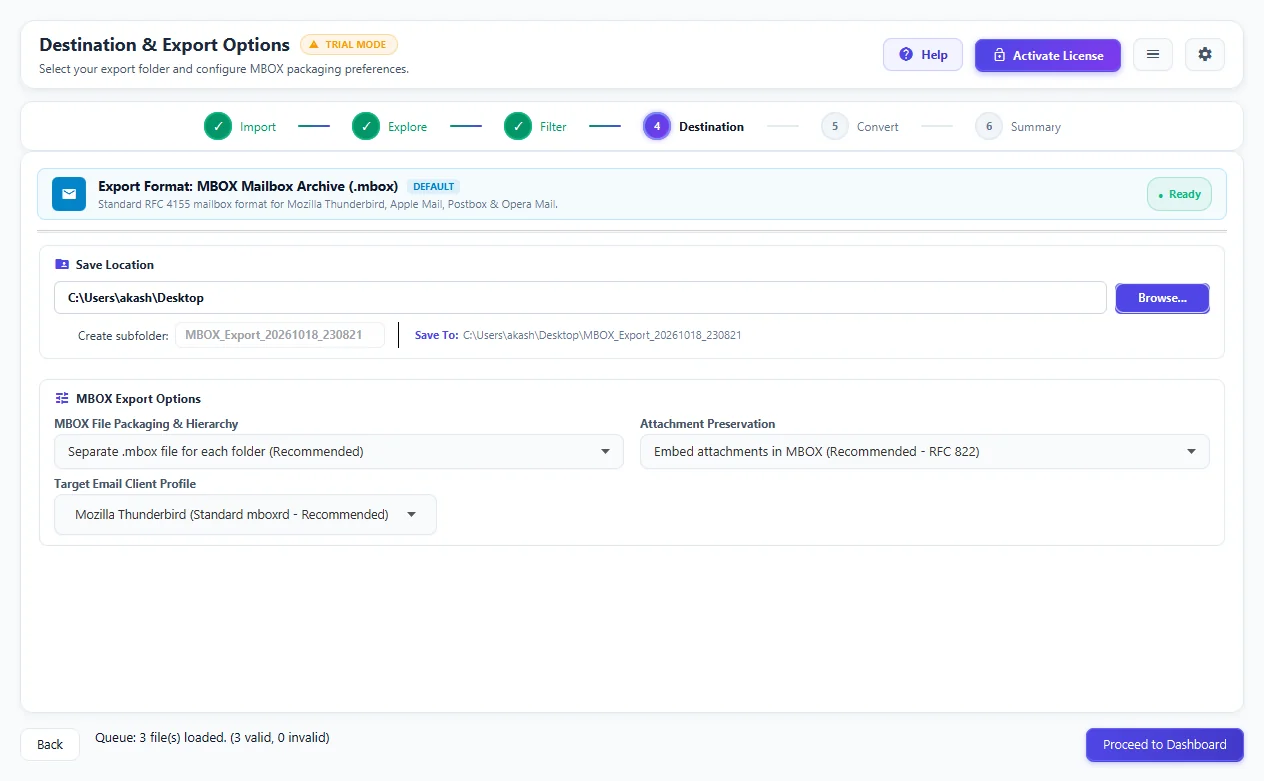Click the Filter step checkmark circle
Viewport: 1264px width, 781px height.
pyautogui.click(x=518, y=127)
